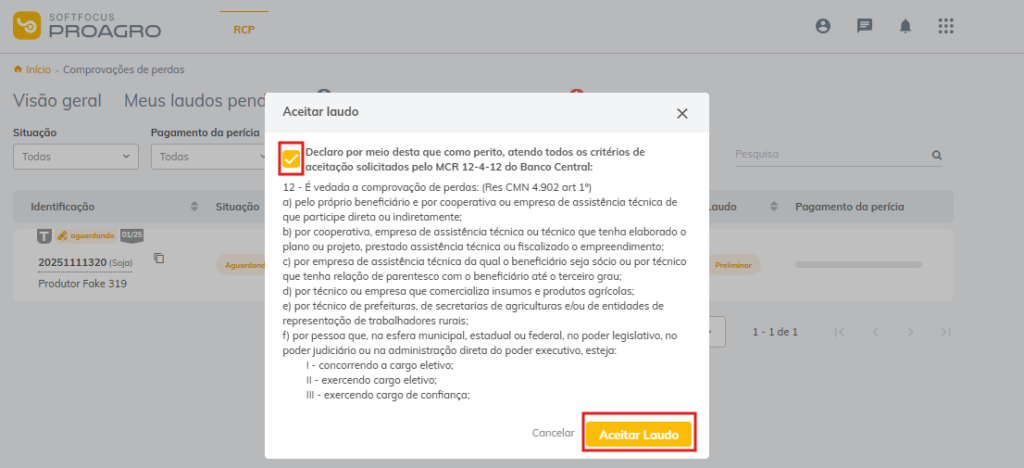Viewport: 1024px width, 468px height.
Task: Open the apps grid menu
Action: pos(946,26)
